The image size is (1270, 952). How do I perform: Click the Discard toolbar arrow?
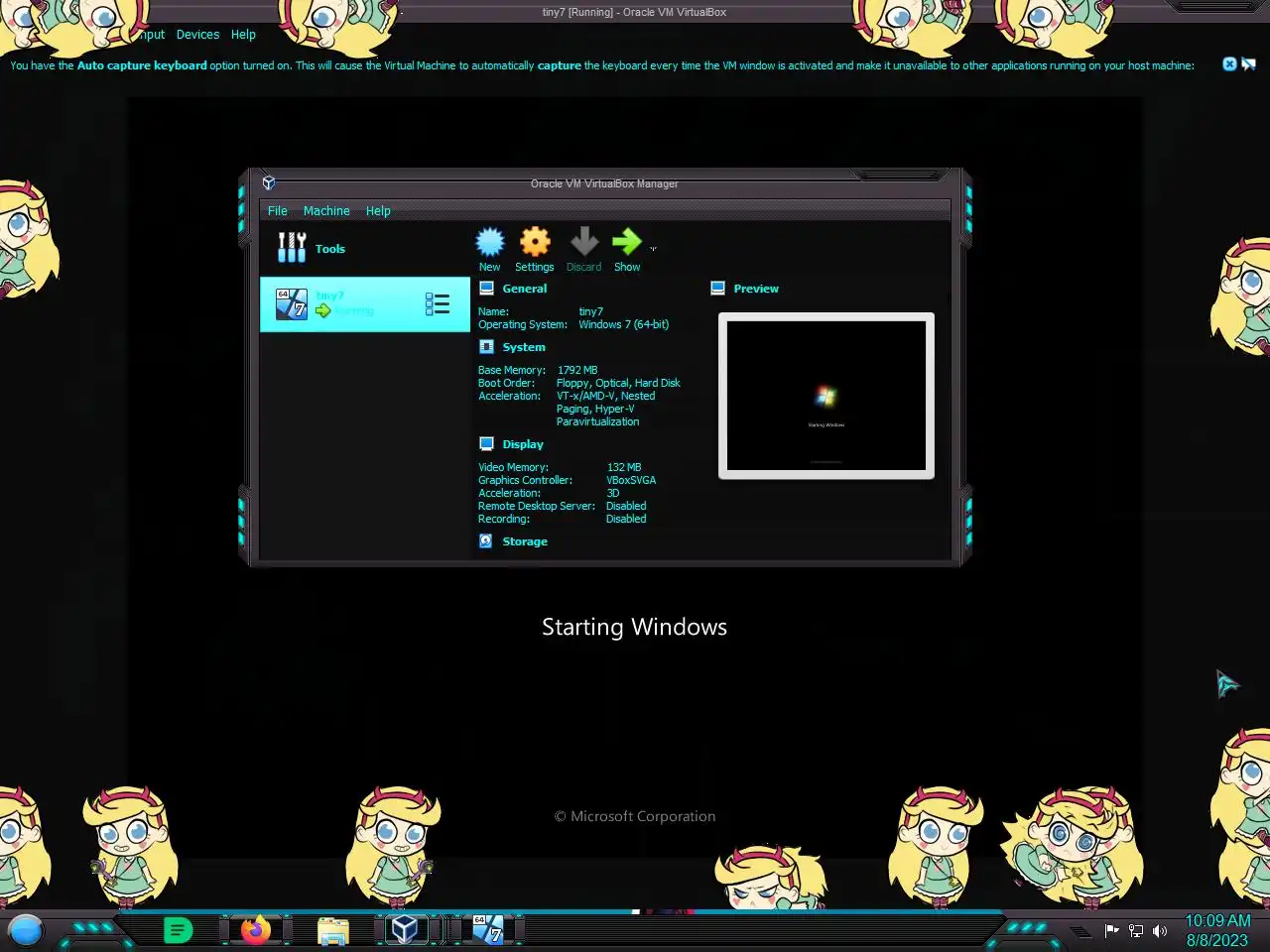click(584, 242)
